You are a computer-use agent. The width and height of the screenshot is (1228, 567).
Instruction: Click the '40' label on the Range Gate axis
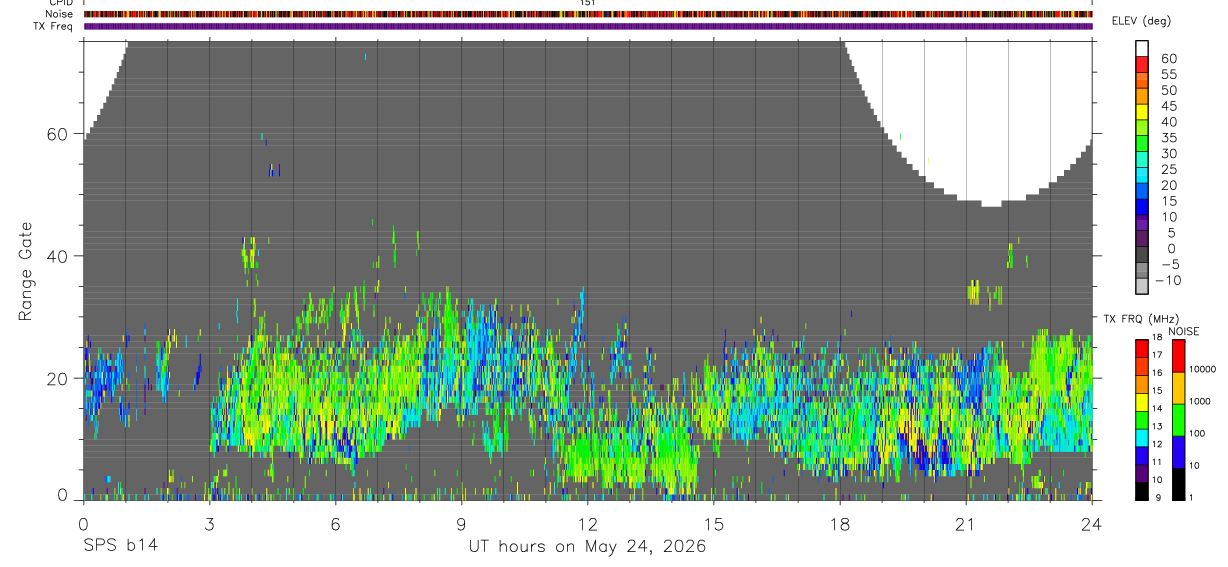point(57,256)
